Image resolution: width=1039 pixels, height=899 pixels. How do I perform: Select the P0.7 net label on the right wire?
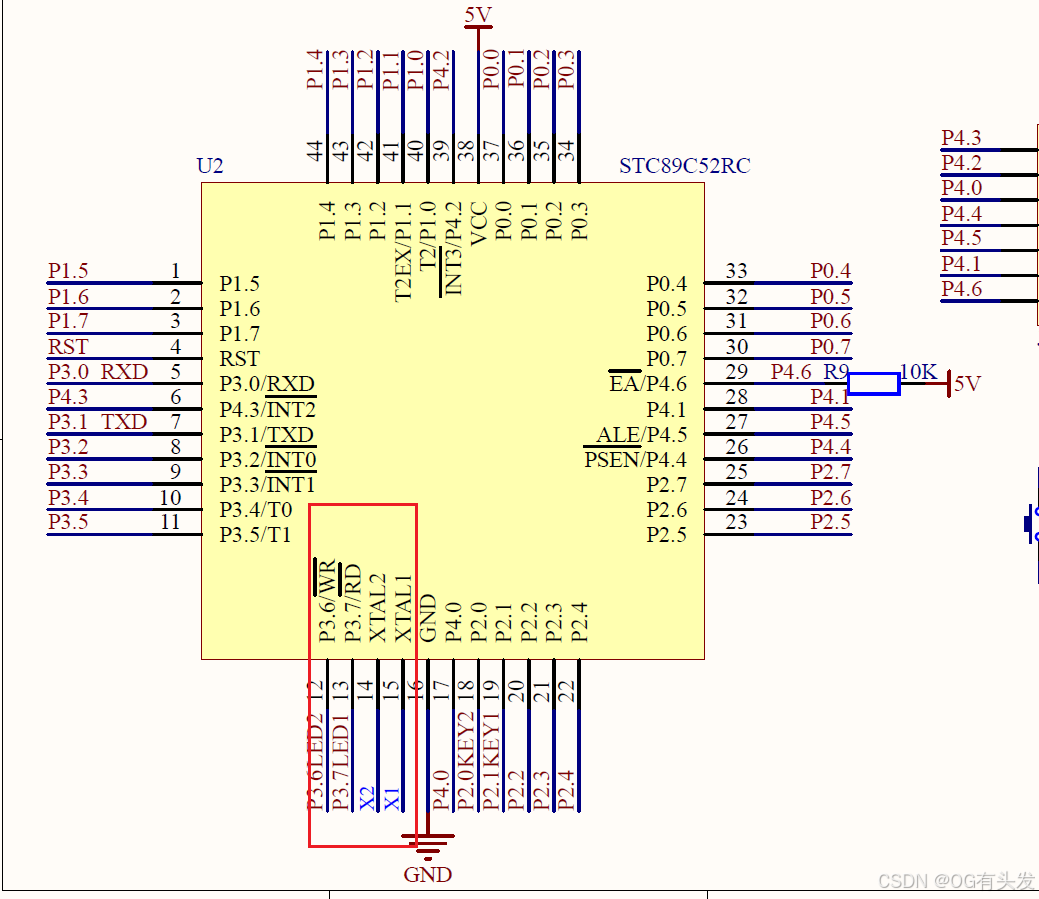(x=831, y=346)
